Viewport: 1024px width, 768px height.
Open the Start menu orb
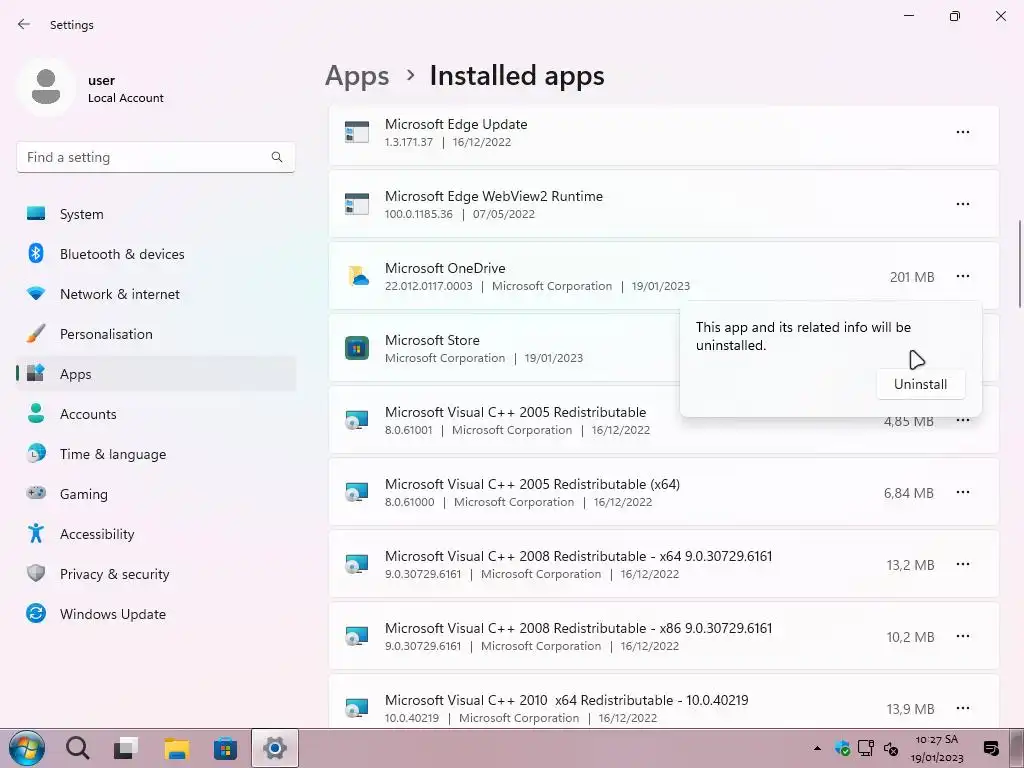point(26,748)
